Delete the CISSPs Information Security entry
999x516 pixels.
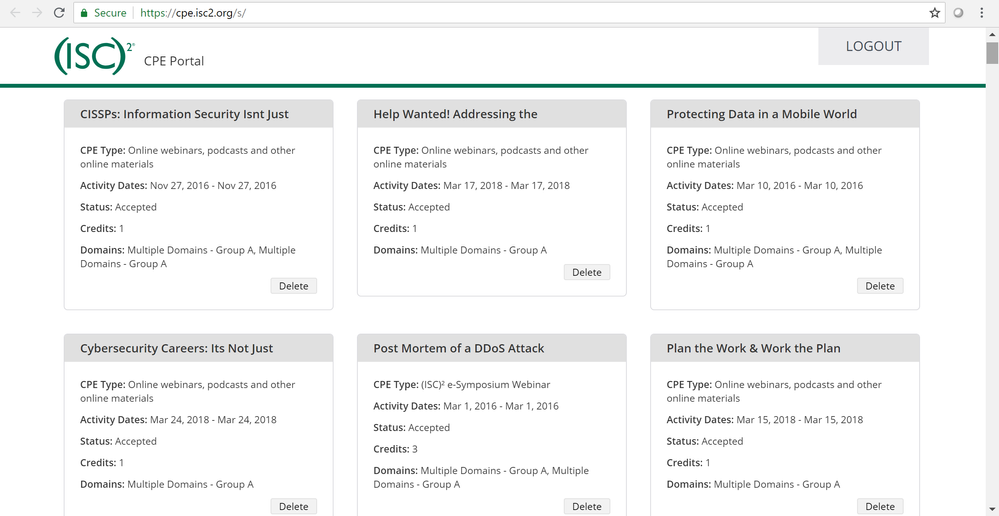click(x=293, y=286)
